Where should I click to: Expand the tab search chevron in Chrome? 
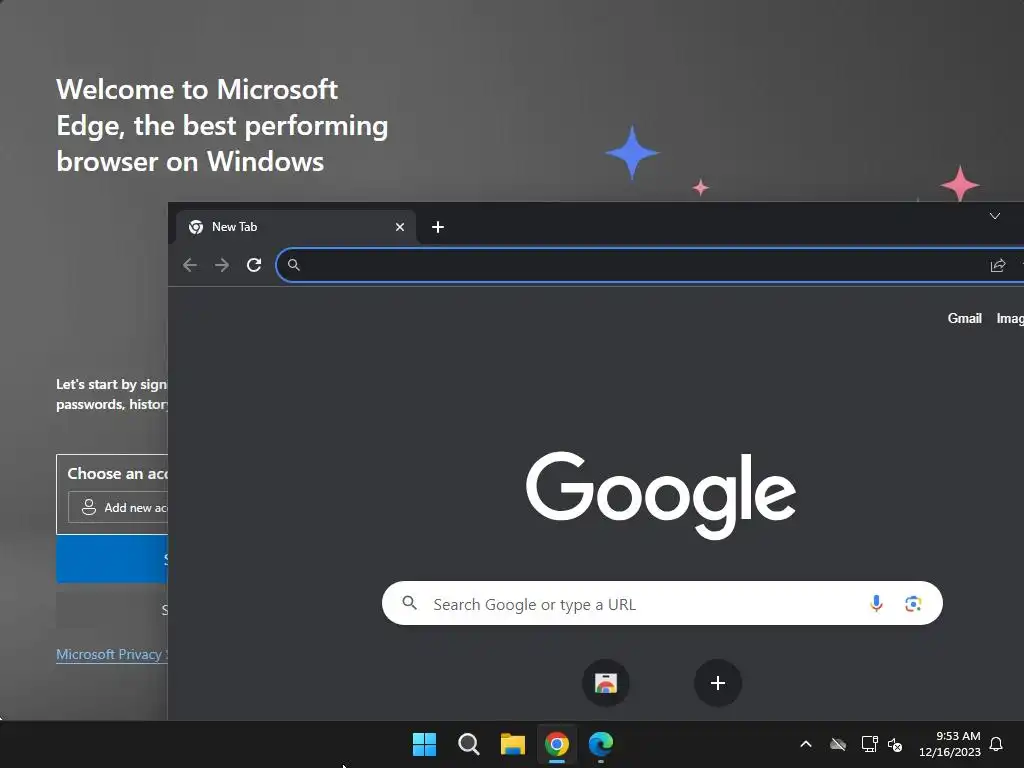(x=995, y=216)
